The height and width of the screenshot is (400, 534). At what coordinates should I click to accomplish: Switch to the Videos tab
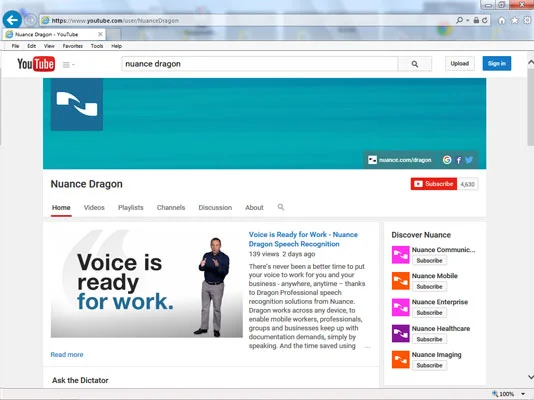94,207
